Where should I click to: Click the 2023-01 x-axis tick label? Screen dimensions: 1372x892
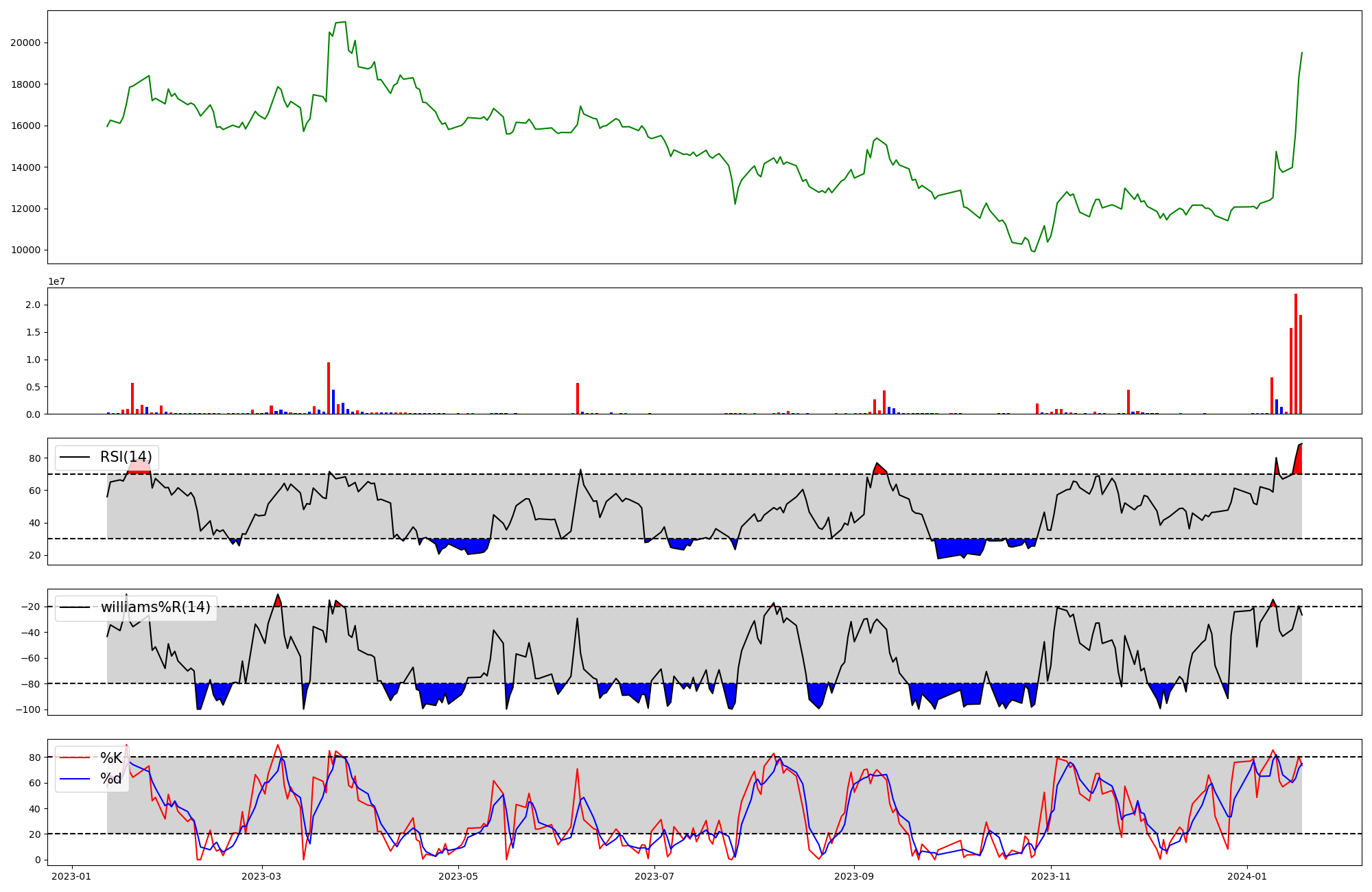71,876
